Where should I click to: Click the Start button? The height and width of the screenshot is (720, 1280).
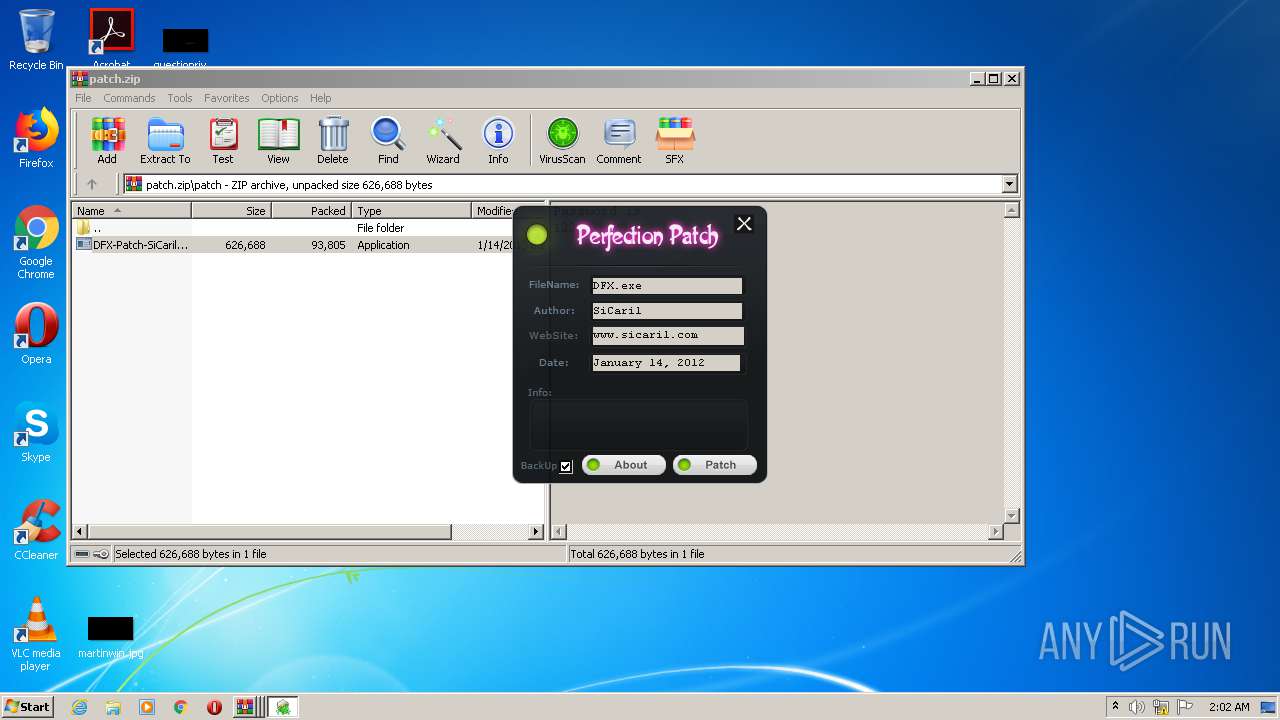(28, 707)
